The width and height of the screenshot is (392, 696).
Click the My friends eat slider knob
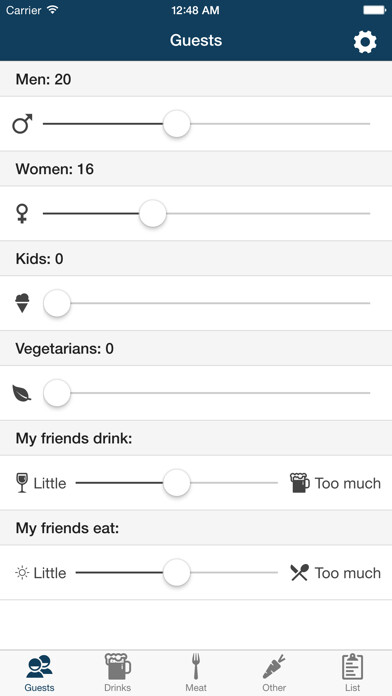pyautogui.click(x=177, y=573)
